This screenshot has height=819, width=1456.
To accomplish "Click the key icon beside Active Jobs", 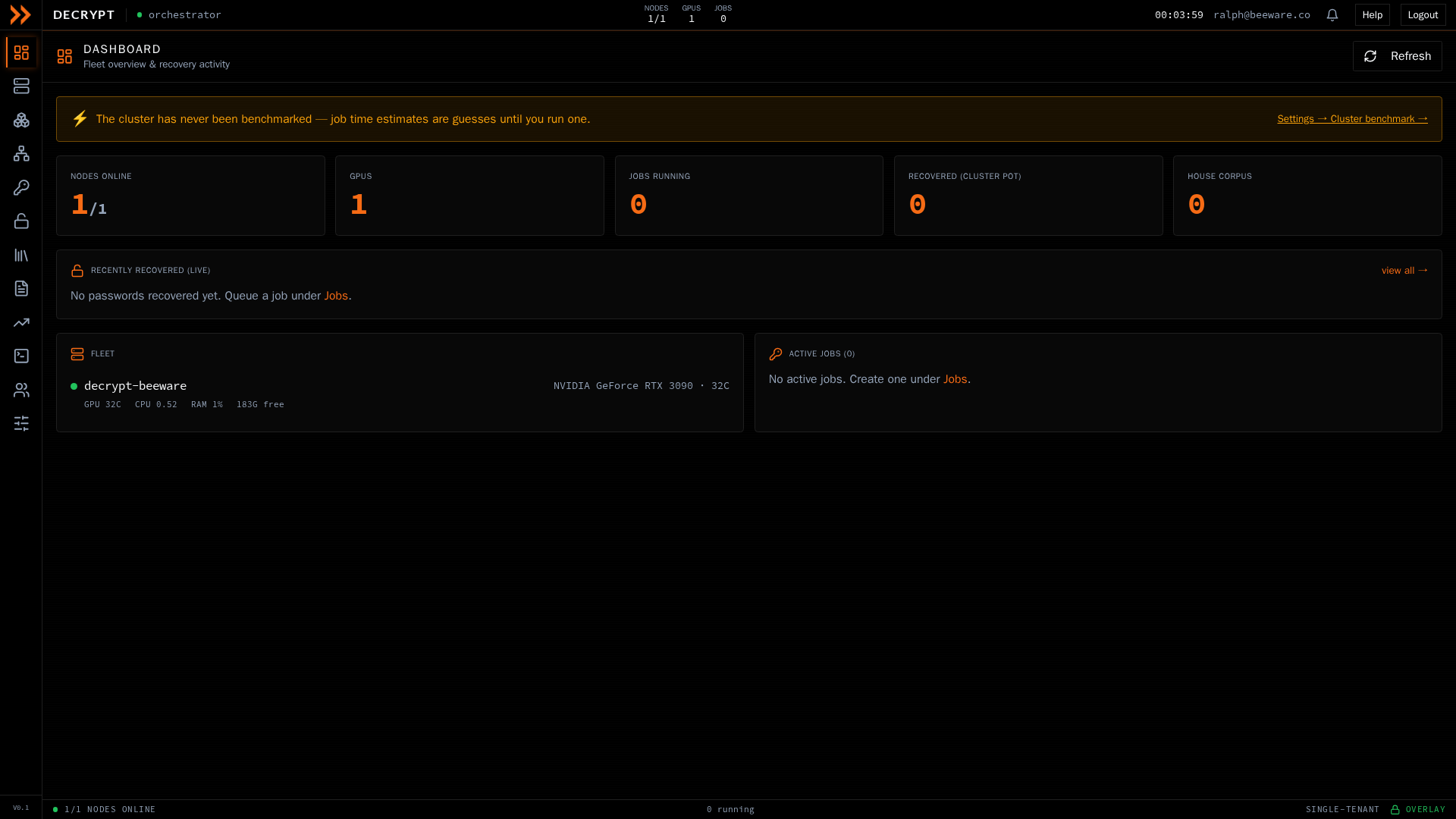I will pyautogui.click(x=775, y=354).
